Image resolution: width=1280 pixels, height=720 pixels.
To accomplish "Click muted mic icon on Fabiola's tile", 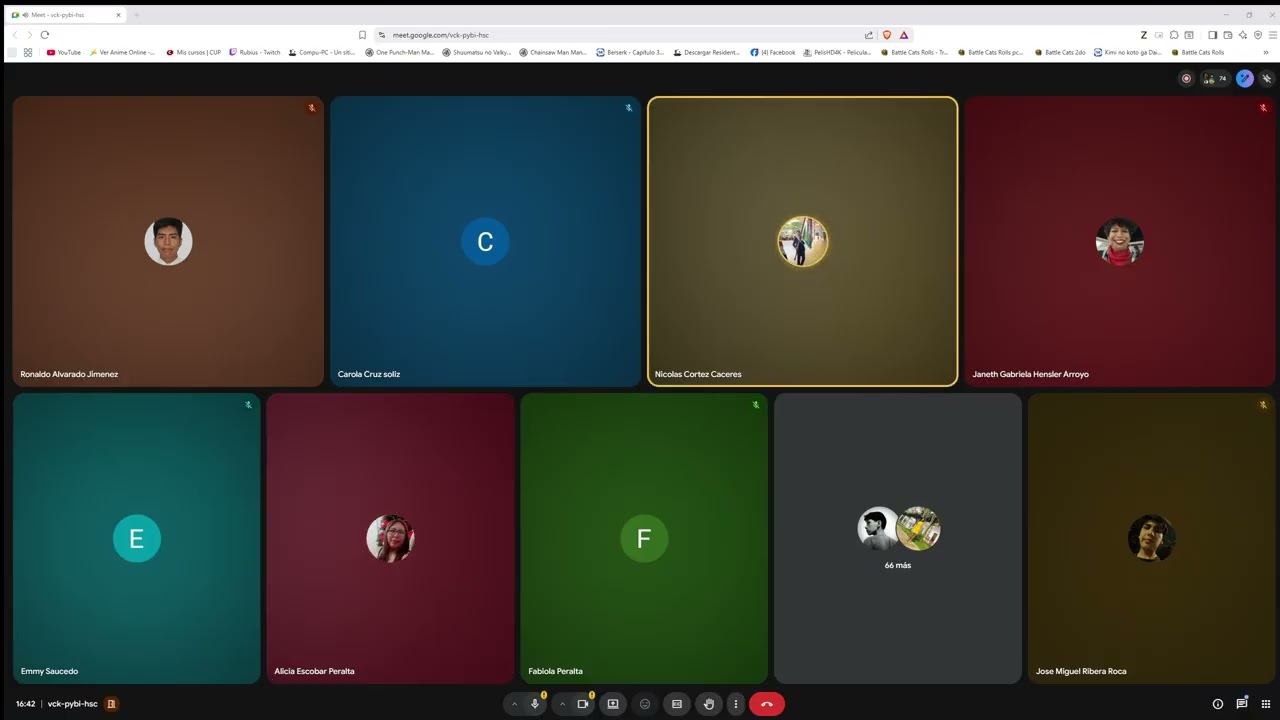I will (x=755, y=405).
